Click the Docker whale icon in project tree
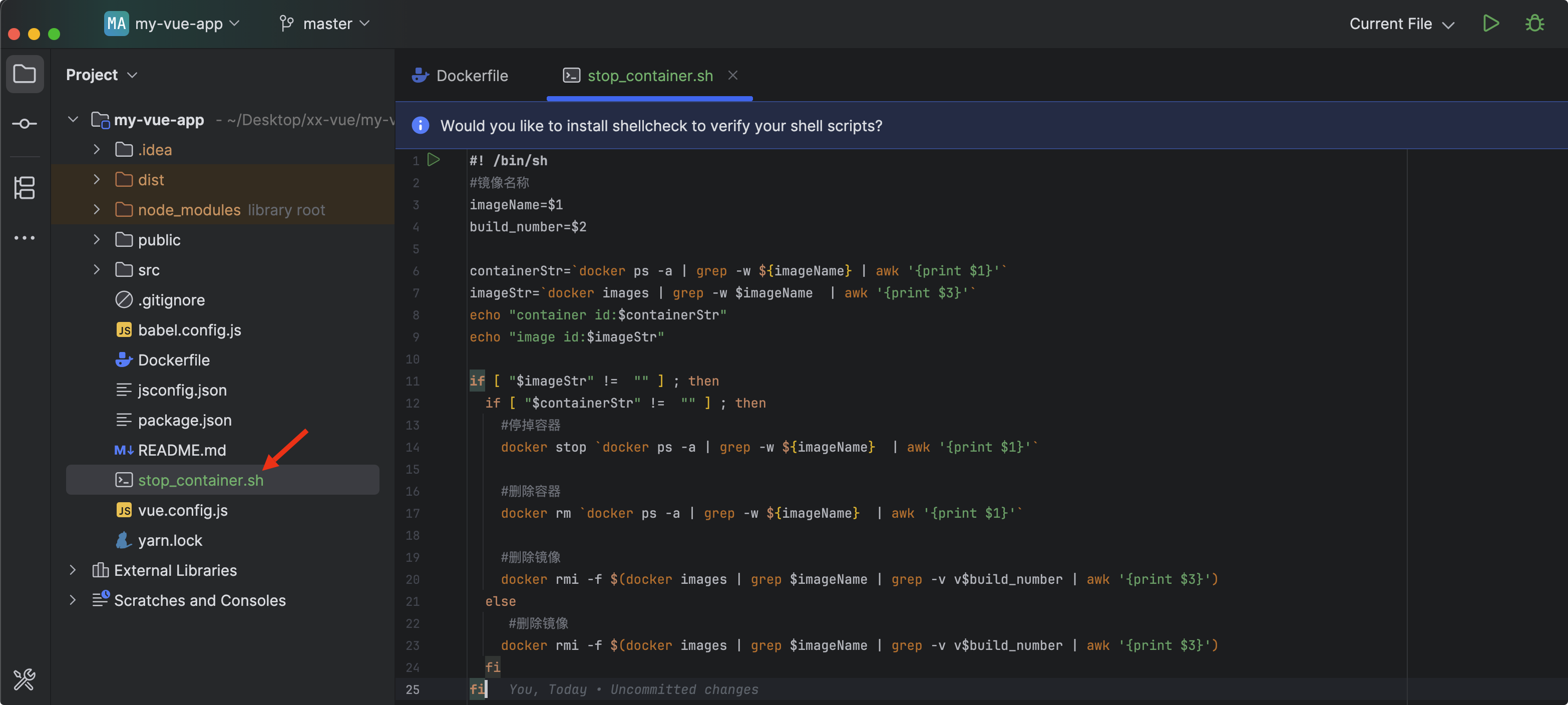Viewport: 1568px width, 705px height. click(x=124, y=360)
